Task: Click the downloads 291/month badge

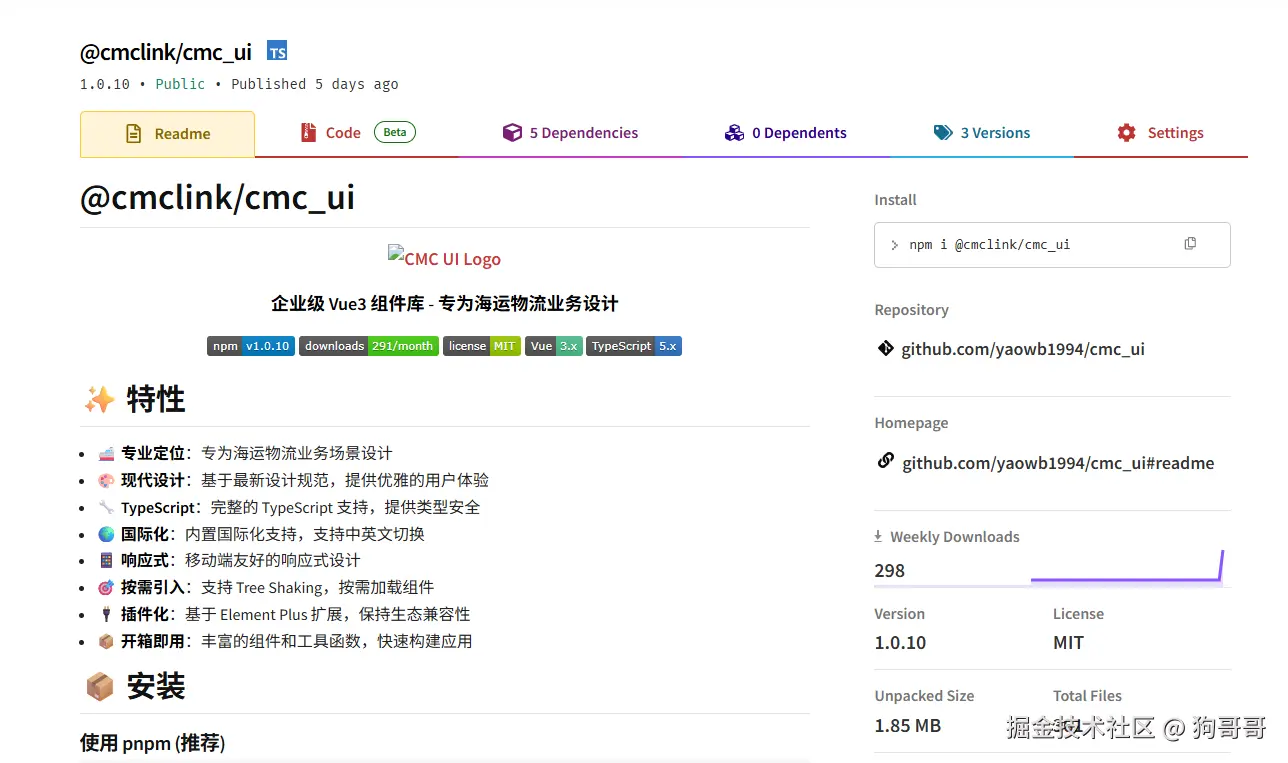Action: [368, 346]
